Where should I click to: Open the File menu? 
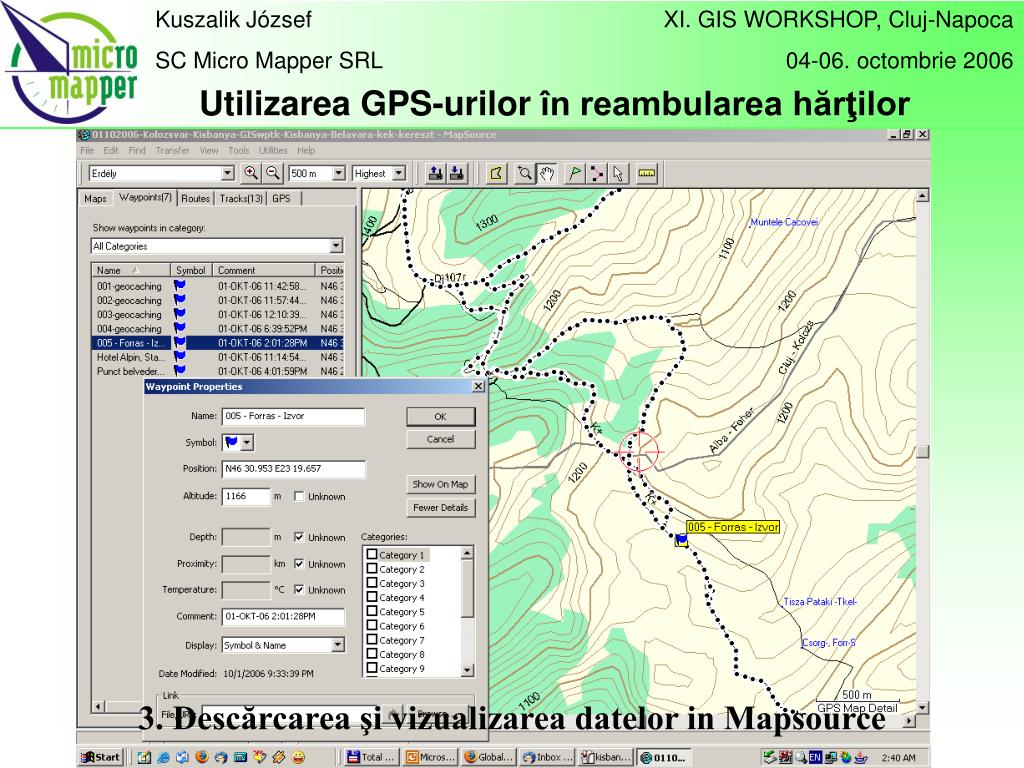[x=87, y=150]
